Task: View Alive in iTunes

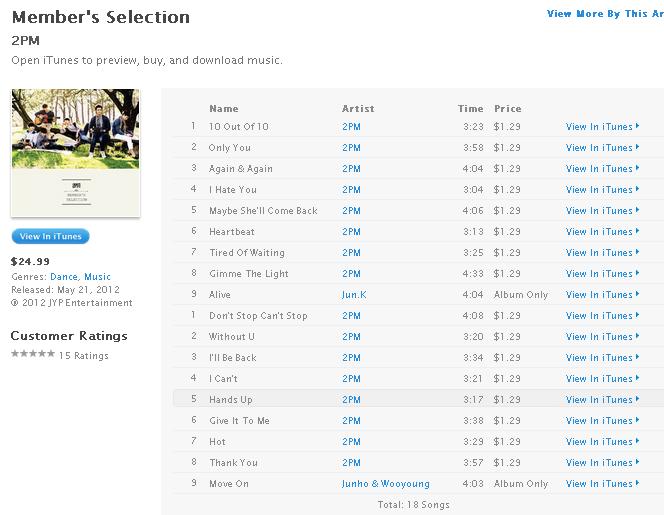Action: point(602,295)
